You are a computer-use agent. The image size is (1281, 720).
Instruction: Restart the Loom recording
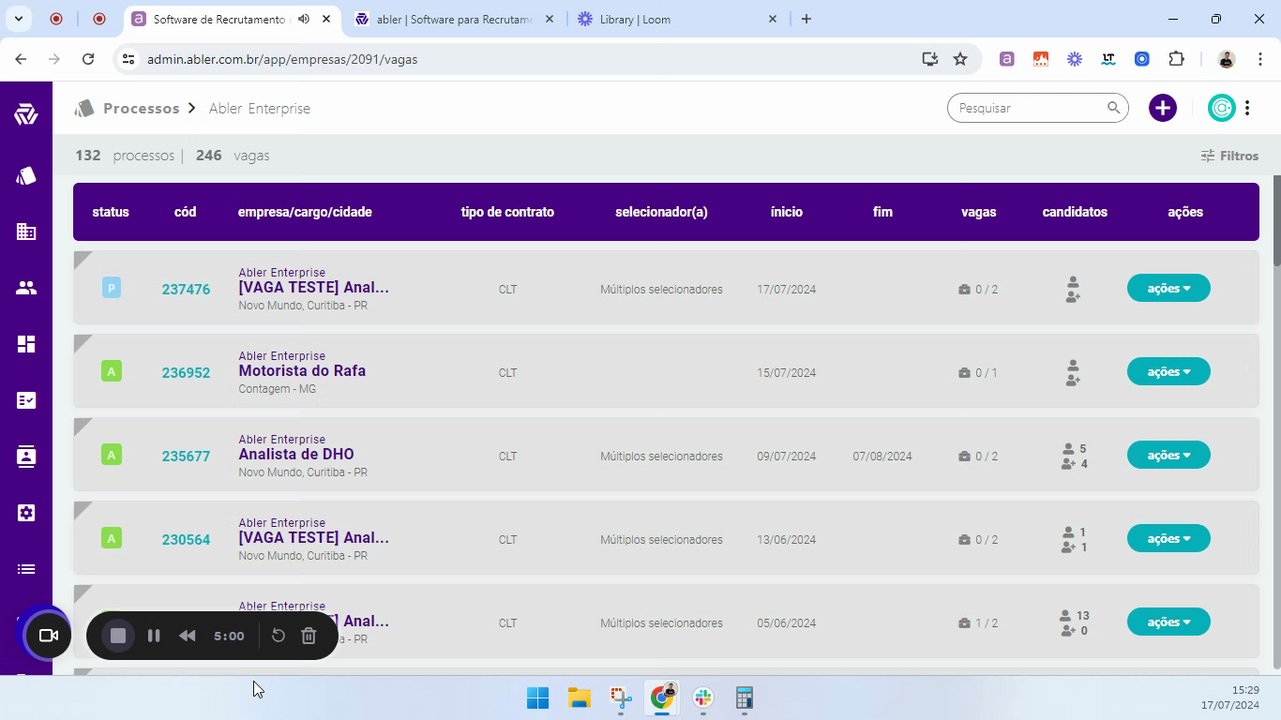279,636
